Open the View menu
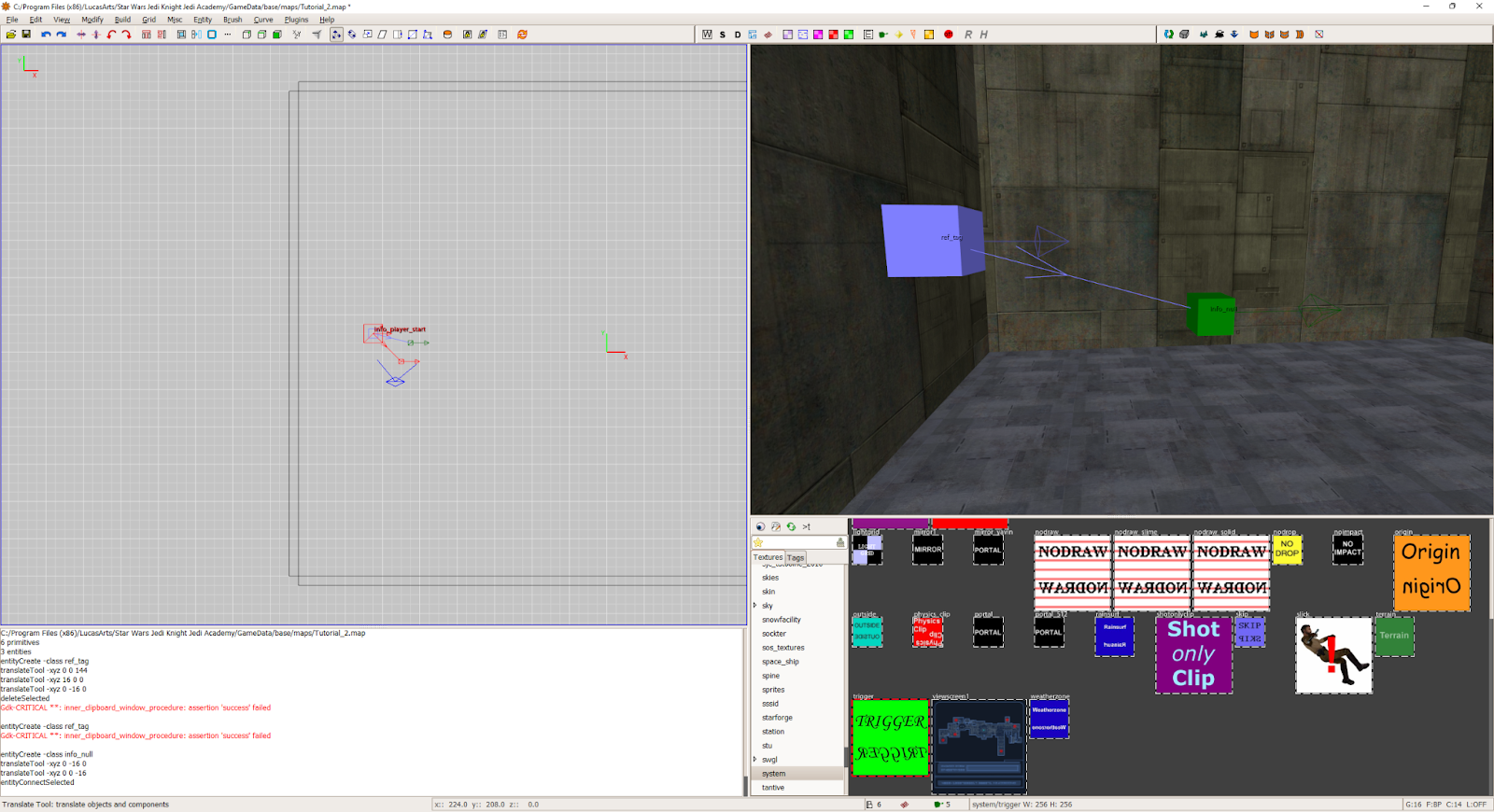 62,20
